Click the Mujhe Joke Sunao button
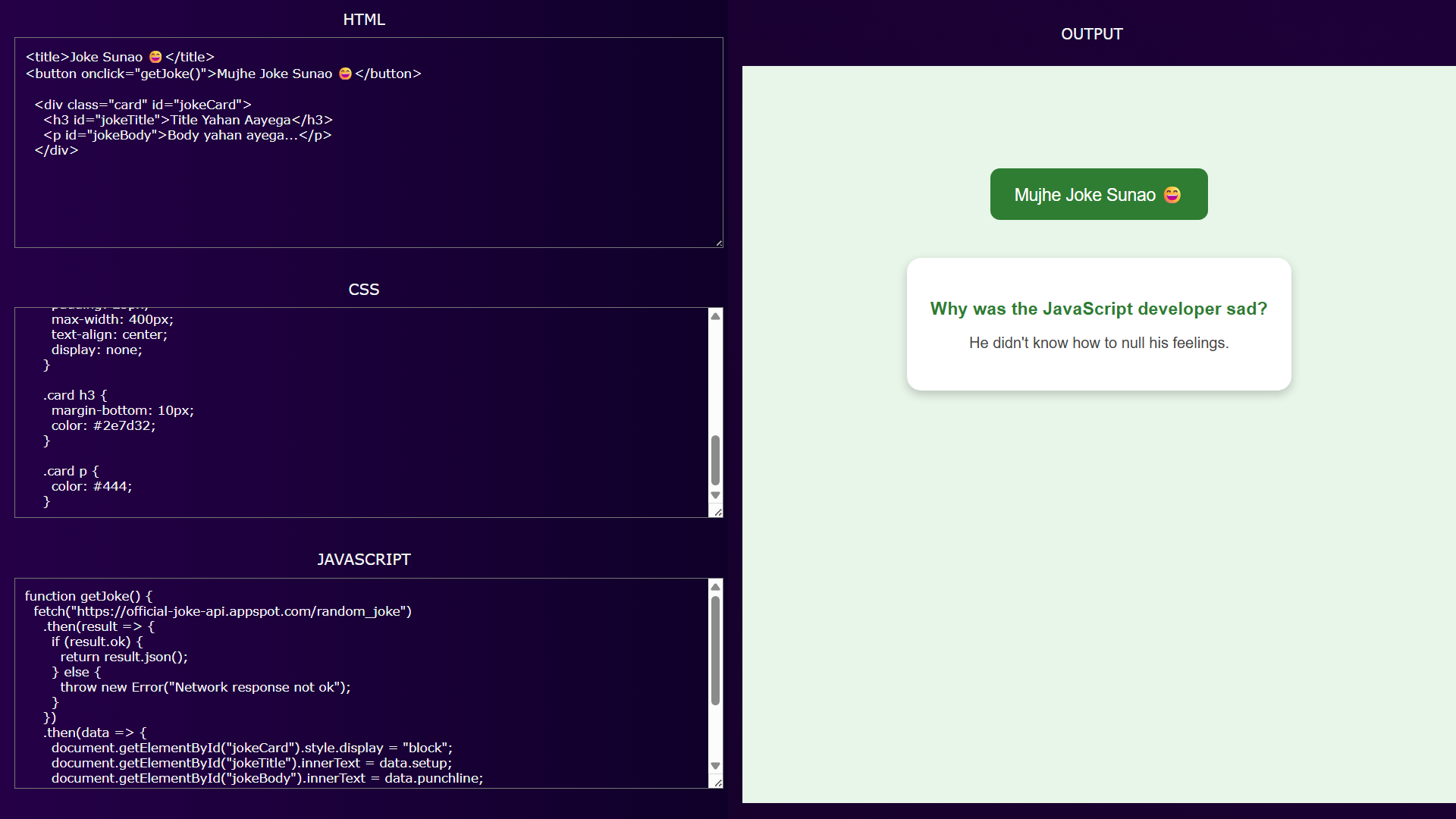The image size is (1456, 819). pos(1099,194)
